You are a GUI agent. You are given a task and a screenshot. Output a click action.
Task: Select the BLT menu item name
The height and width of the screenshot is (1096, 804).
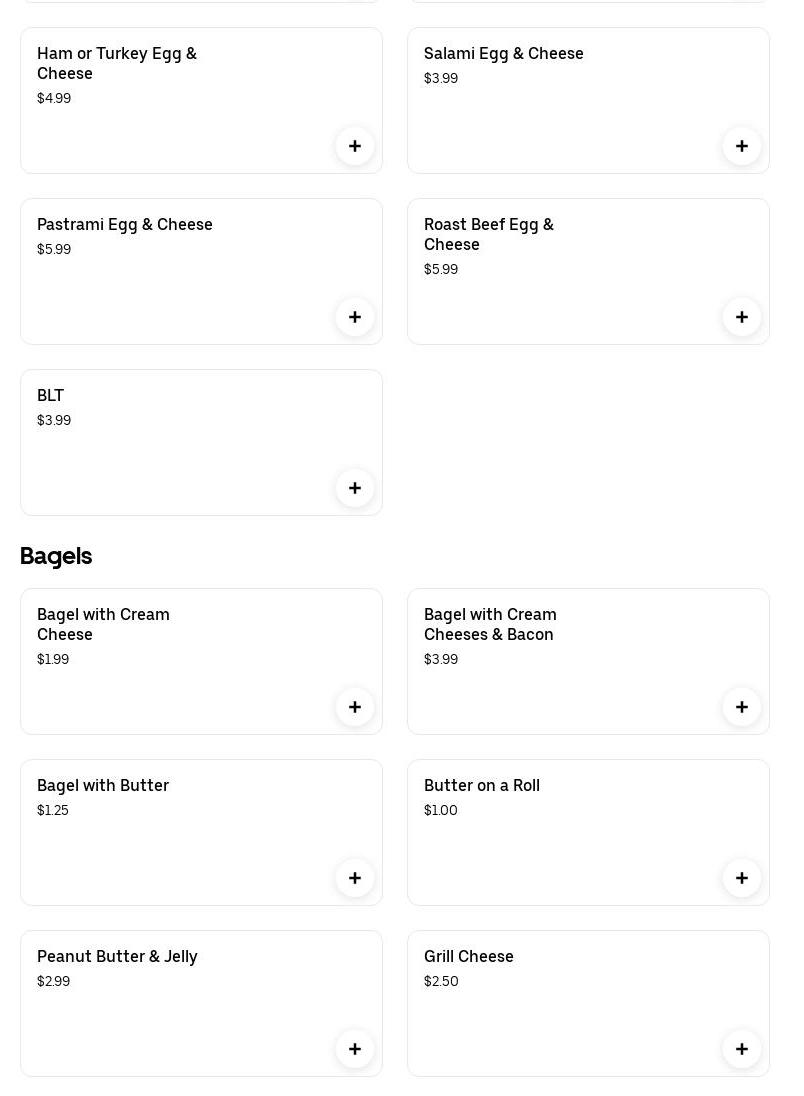(50, 396)
